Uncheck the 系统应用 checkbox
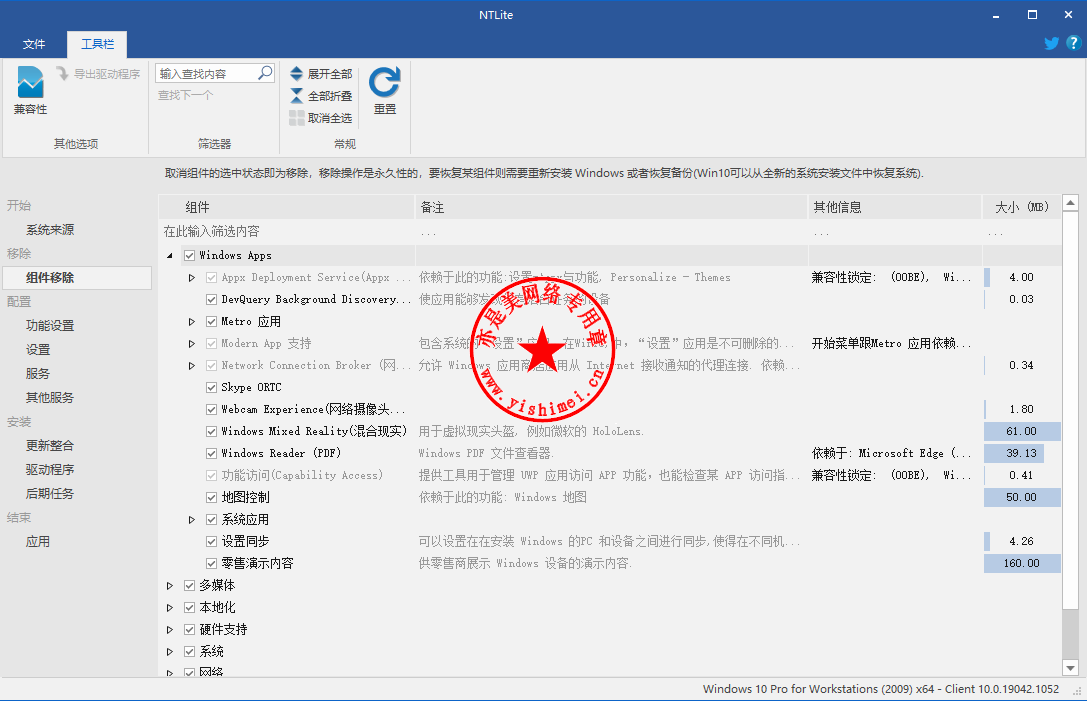Screen dimensions: 1087x701 click(211, 519)
